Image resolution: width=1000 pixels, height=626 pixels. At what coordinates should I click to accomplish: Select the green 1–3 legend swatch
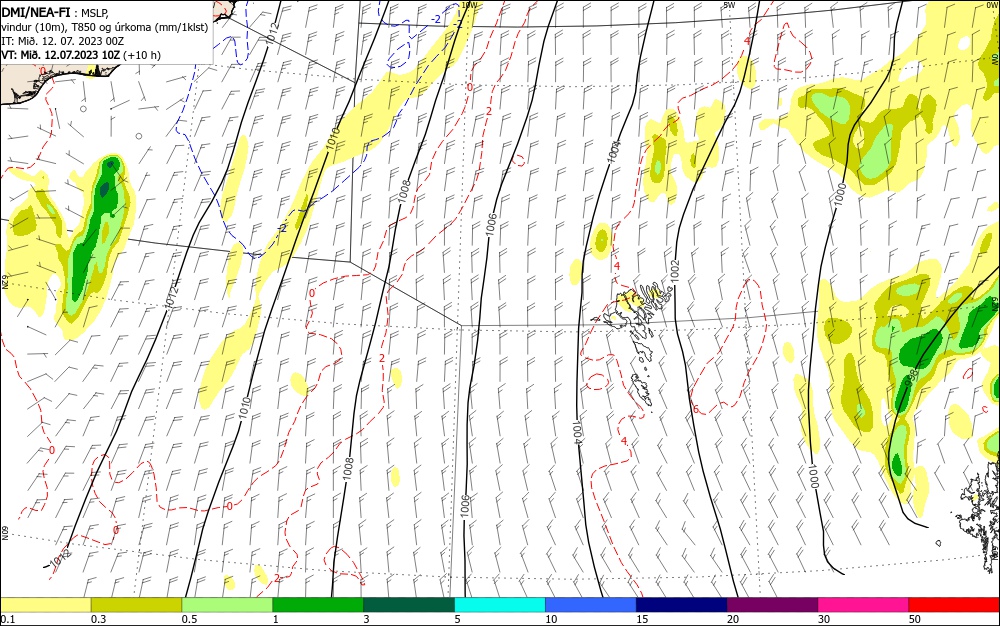pos(318,605)
